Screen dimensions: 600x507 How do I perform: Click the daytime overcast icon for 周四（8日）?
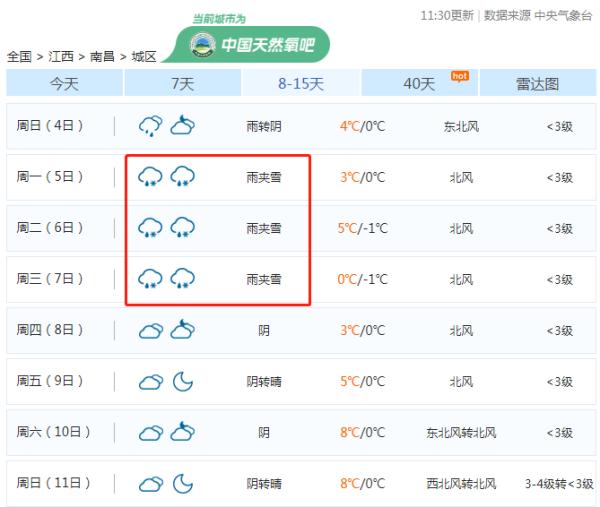[x=151, y=331]
